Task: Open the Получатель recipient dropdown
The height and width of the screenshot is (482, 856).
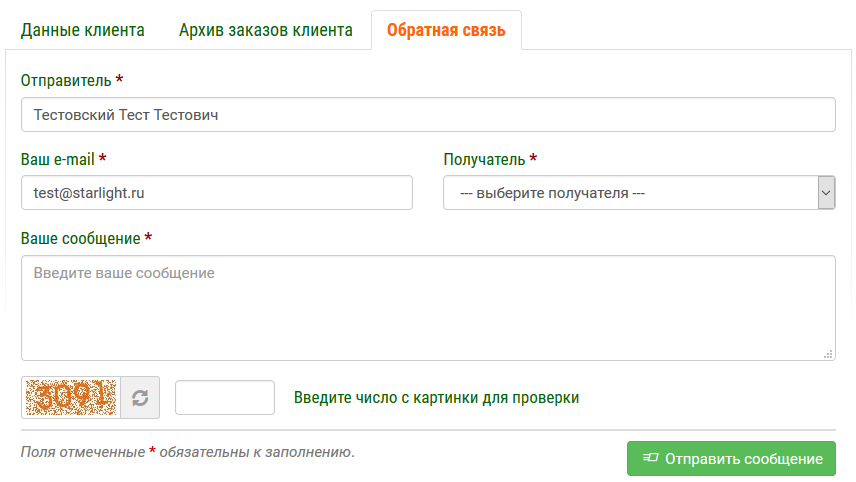Action: (x=639, y=193)
